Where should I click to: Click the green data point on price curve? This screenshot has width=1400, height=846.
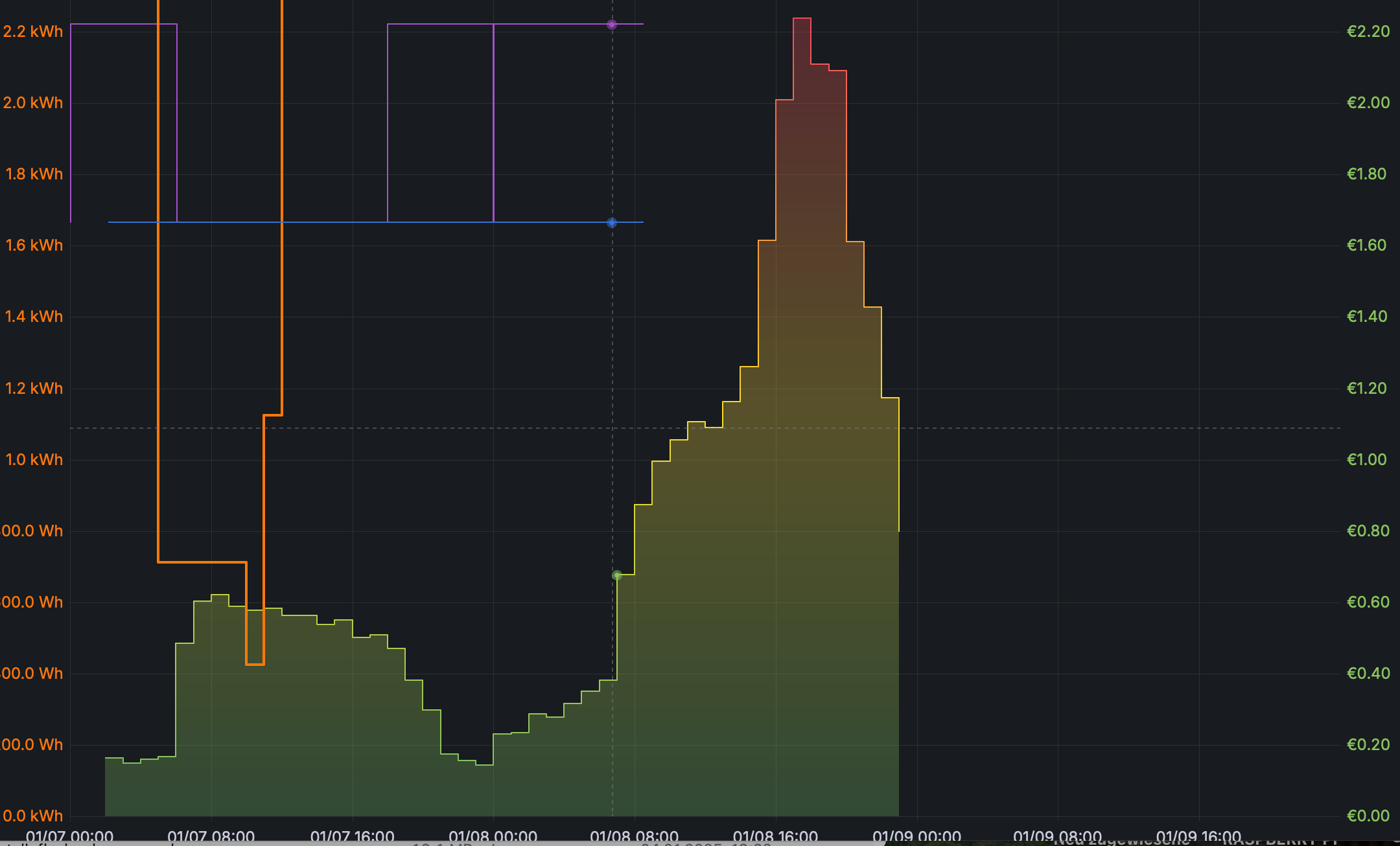point(617,575)
